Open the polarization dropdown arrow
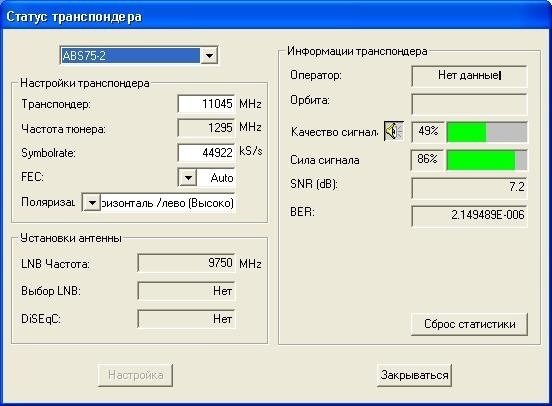Viewport: 552px width, 406px height. pos(92,203)
